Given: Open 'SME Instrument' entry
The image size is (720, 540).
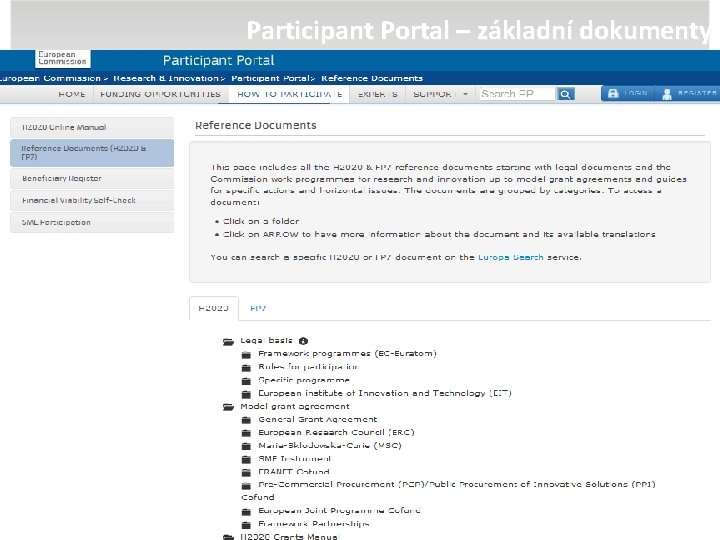Looking at the screenshot, I should pos(294,459).
